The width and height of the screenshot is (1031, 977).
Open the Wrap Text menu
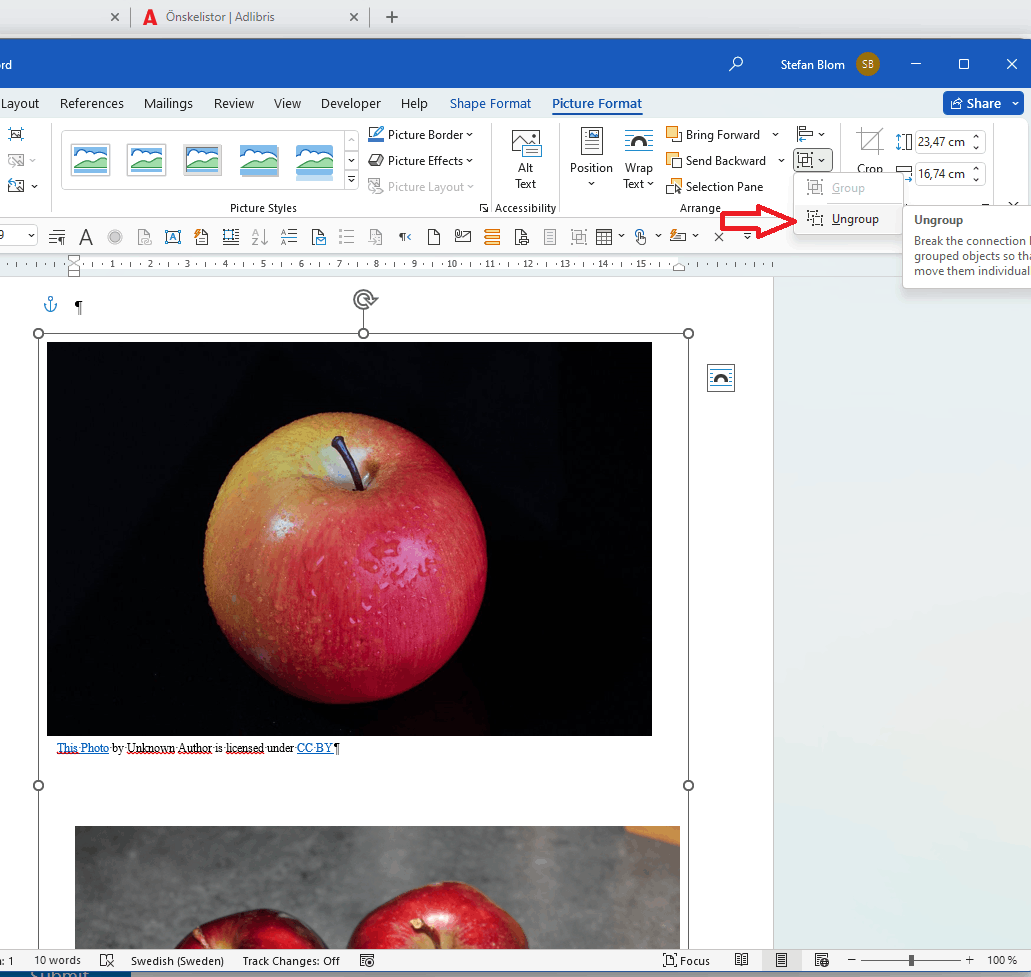pyautogui.click(x=638, y=160)
